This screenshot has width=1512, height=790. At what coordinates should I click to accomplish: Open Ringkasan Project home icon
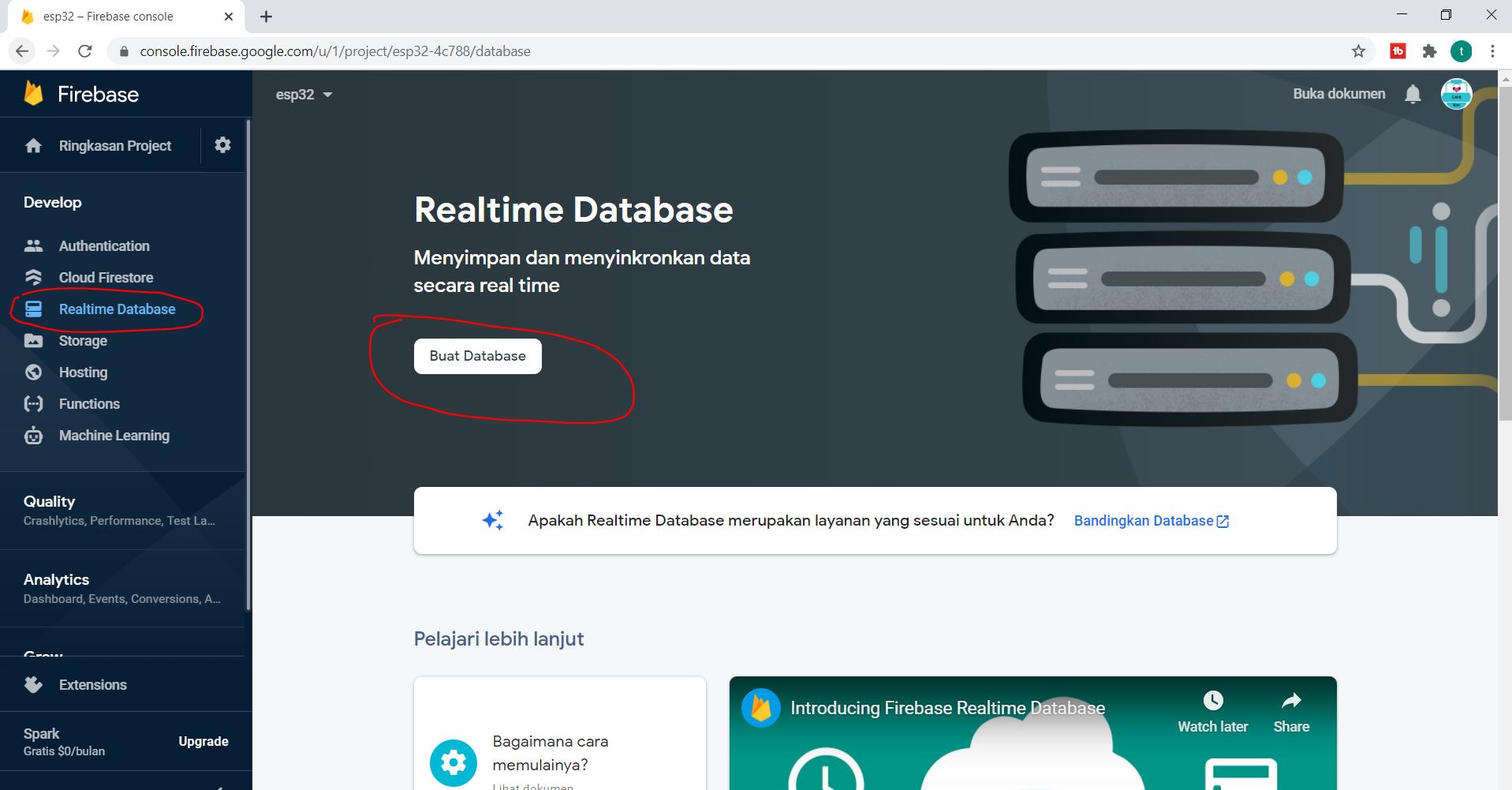33,145
